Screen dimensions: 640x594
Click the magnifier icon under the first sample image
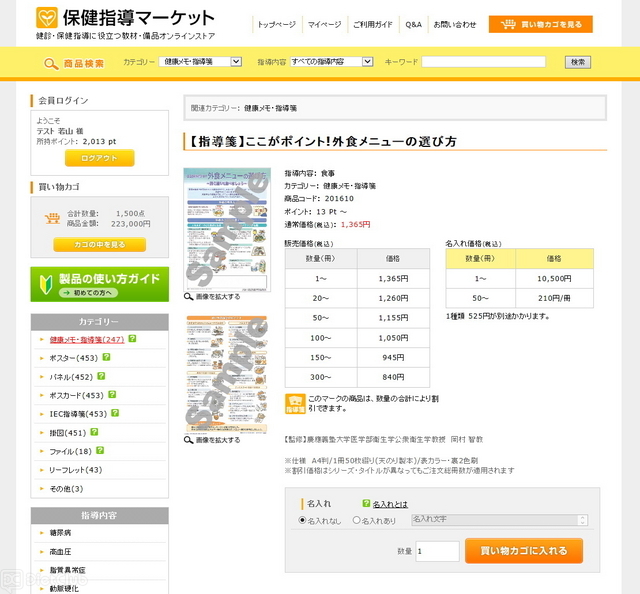[x=189, y=297]
